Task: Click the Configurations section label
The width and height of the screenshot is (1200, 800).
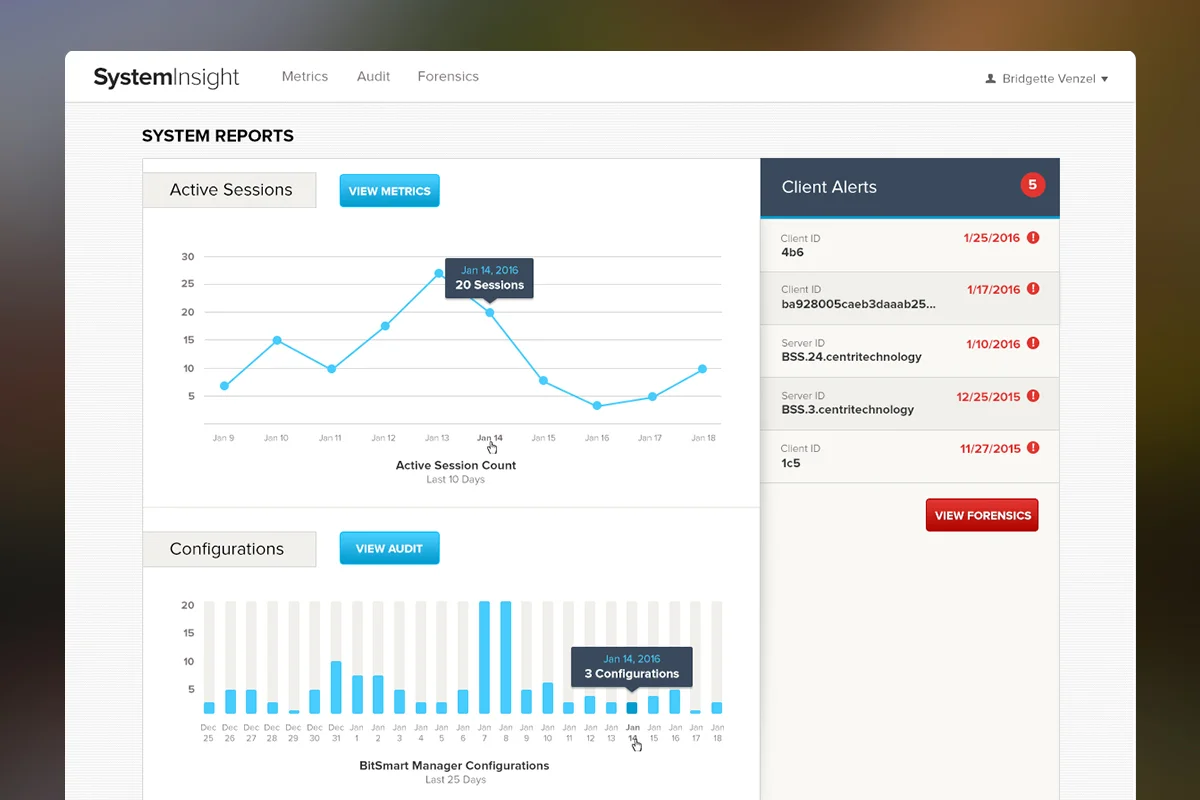Action: pyautogui.click(x=230, y=549)
